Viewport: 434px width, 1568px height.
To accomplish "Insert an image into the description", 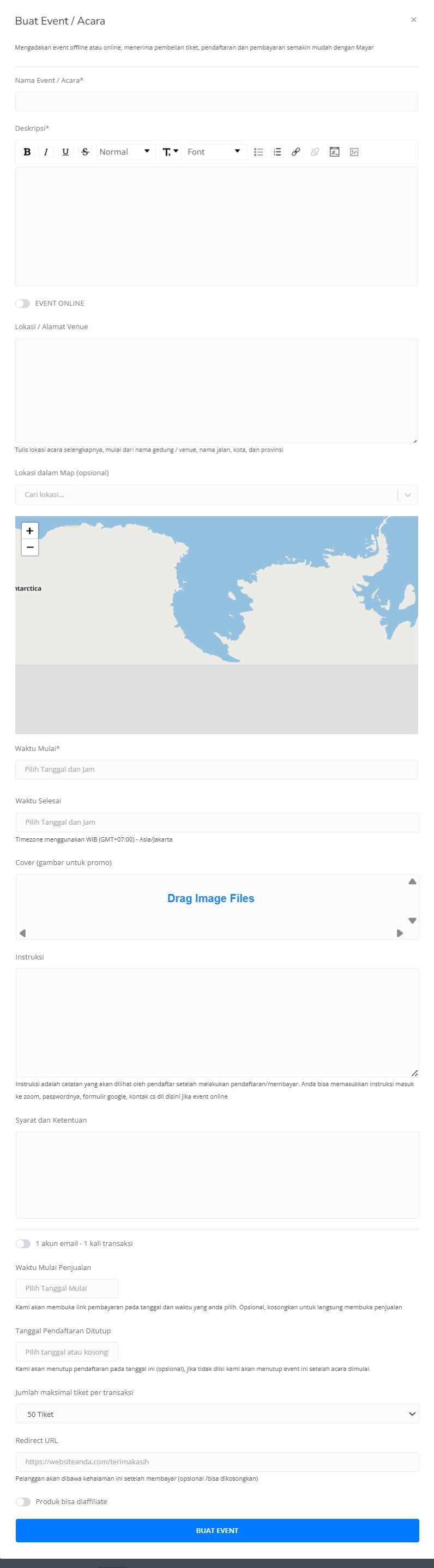I will pos(354,152).
